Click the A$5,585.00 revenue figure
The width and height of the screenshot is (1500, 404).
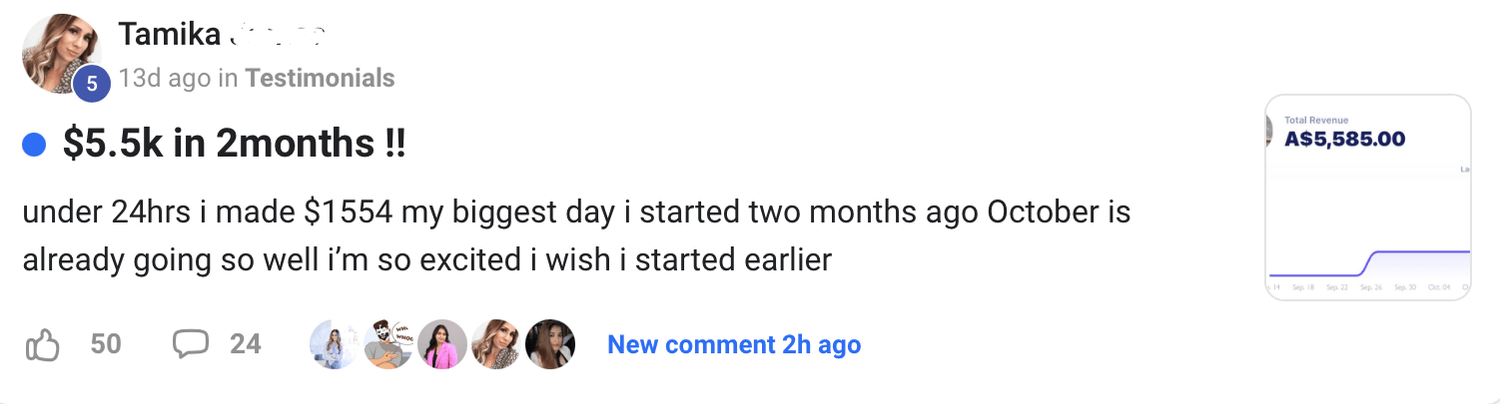[1345, 139]
